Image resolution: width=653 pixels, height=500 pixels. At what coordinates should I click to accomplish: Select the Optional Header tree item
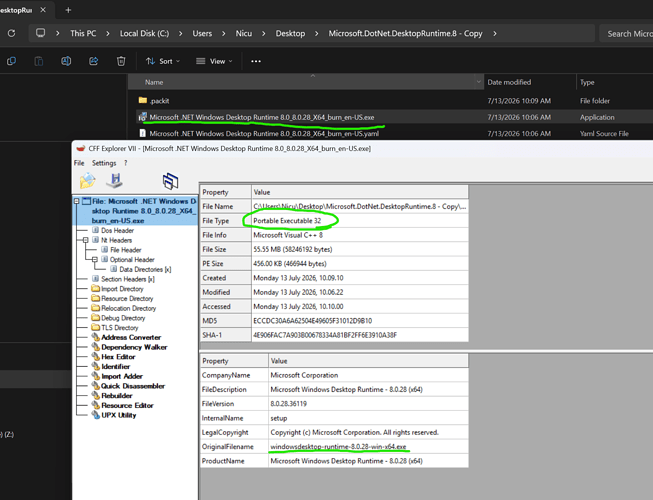tap(132, 259)
